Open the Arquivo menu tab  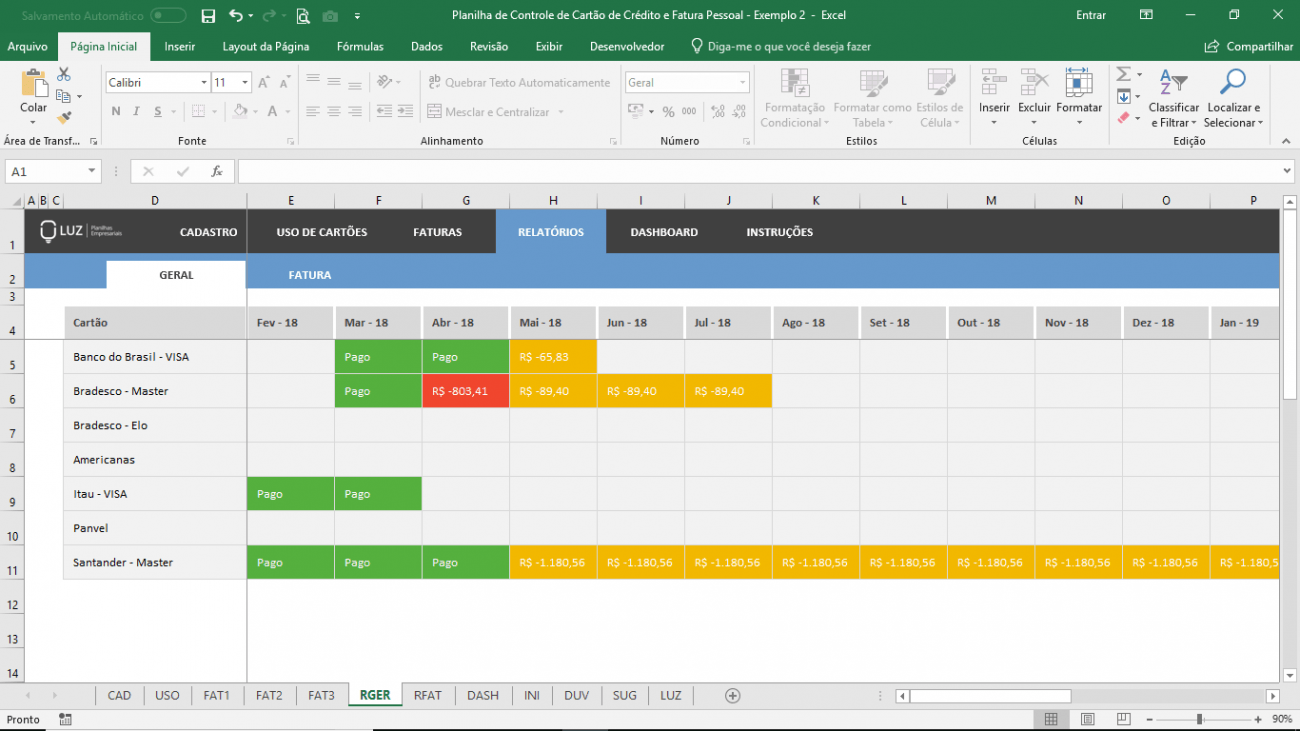coord(28,47)
